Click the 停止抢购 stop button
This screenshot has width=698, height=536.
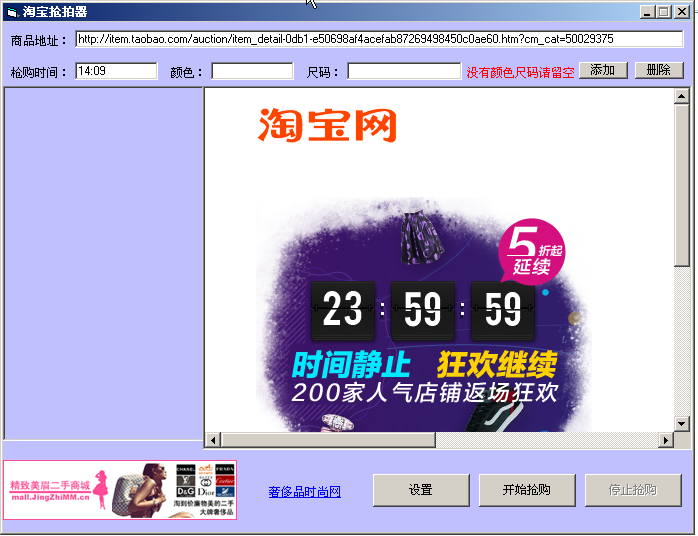click(x=633, y=490)
